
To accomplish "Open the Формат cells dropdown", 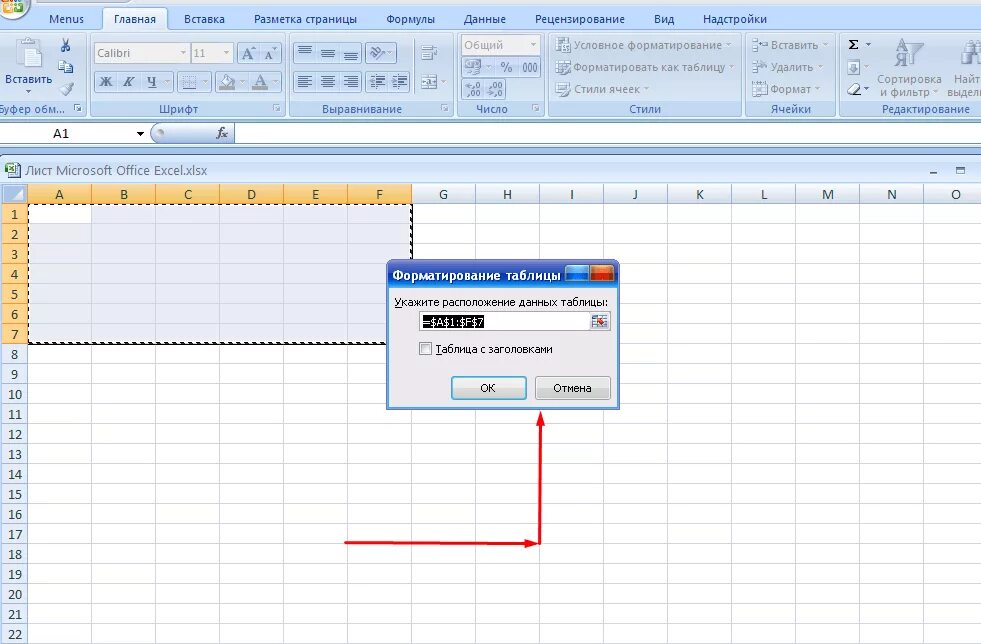I will tap(786, 89).
